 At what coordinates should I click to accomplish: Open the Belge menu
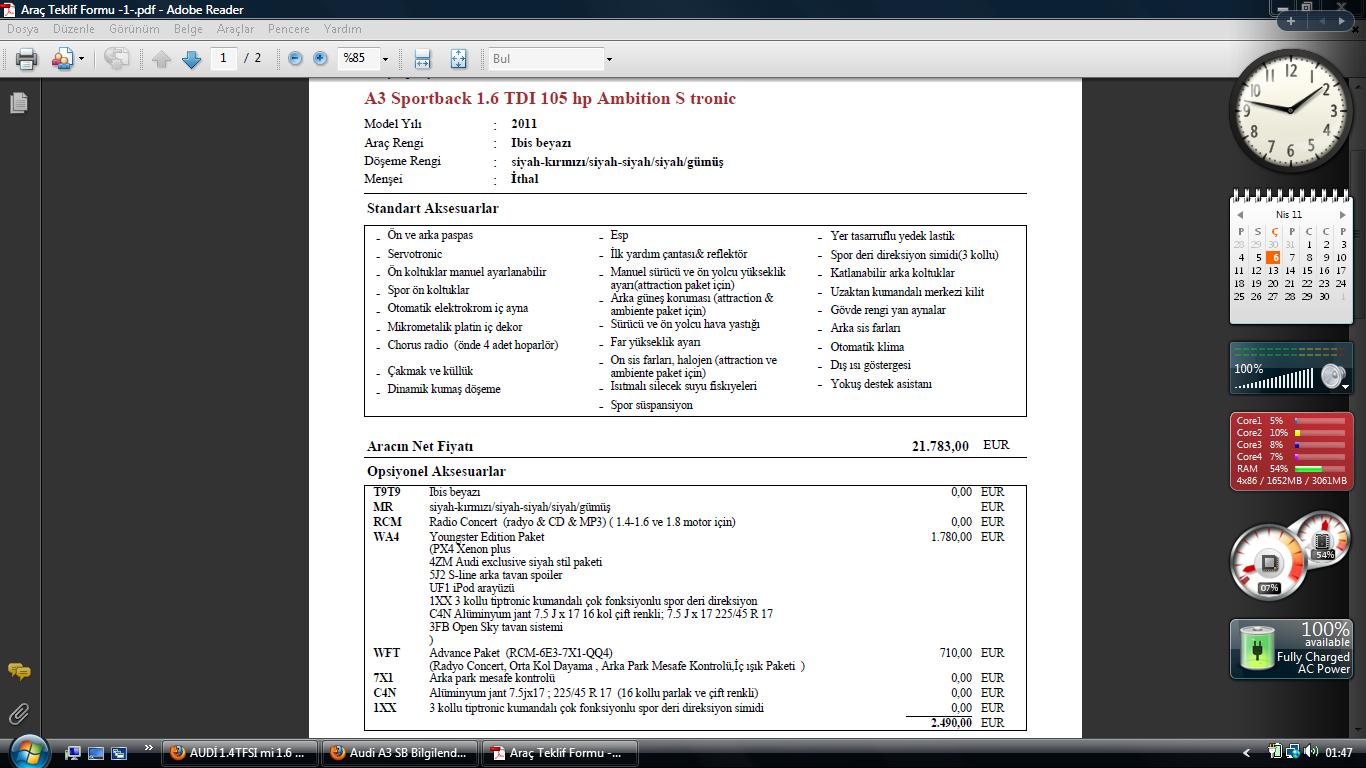tap(188, 29)
